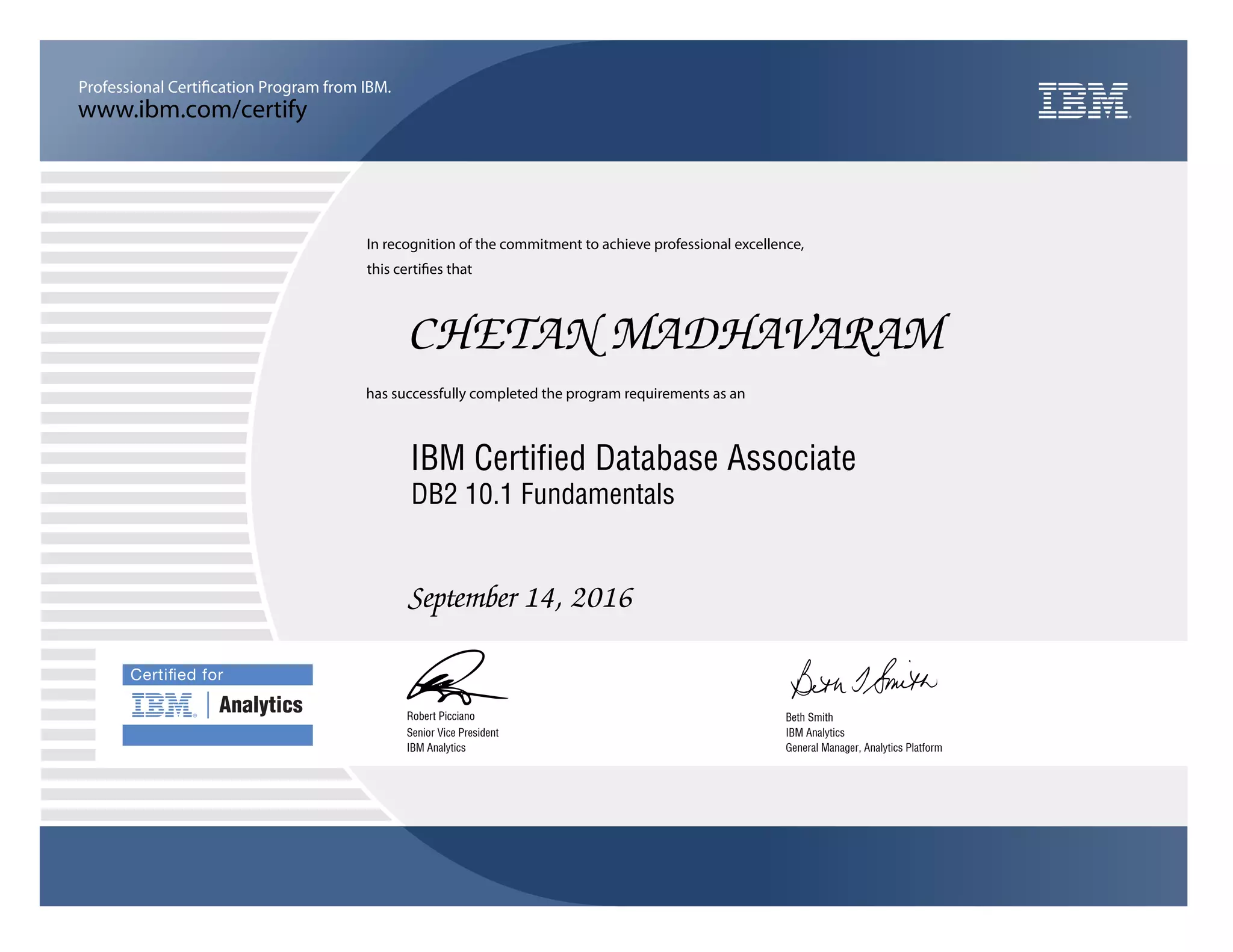Click the 'this certifies that' text

tap(419, 269)
